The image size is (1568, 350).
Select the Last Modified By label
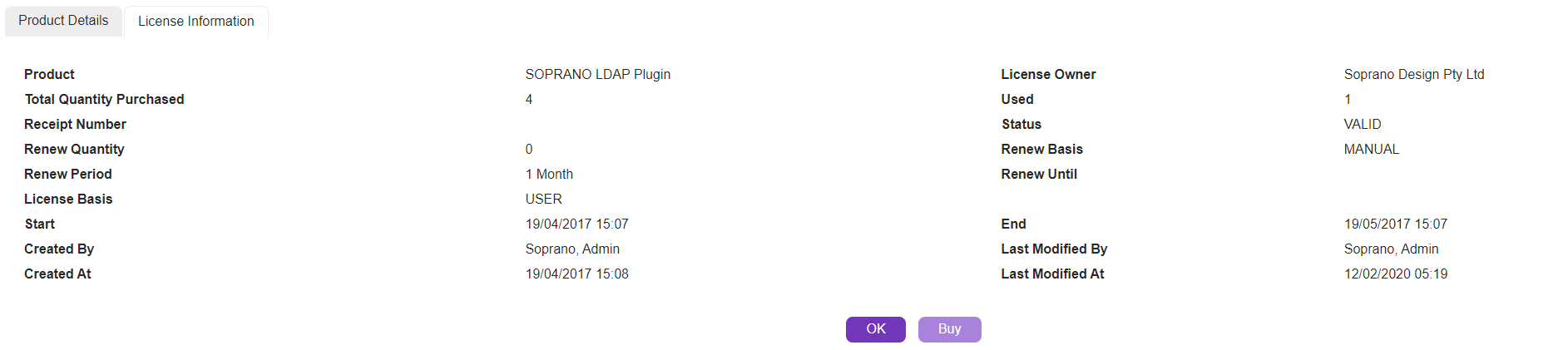click(x=1054, y=249)
